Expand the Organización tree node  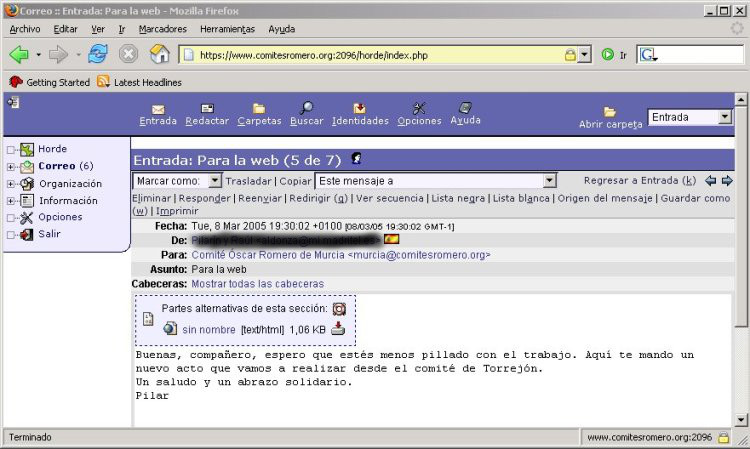coord(11,184)
